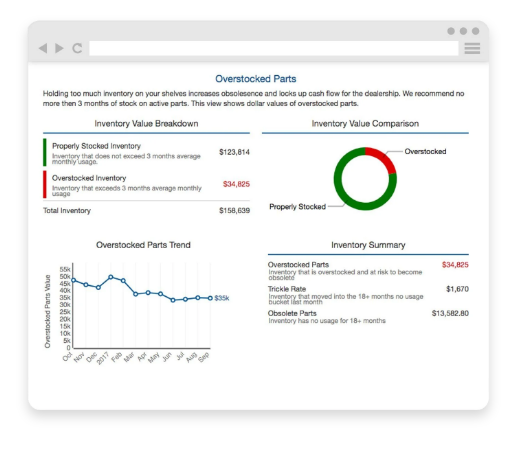Select the Properly Stocked chart label
Viewport: 517px width, 454px height.
click(297, 207)
